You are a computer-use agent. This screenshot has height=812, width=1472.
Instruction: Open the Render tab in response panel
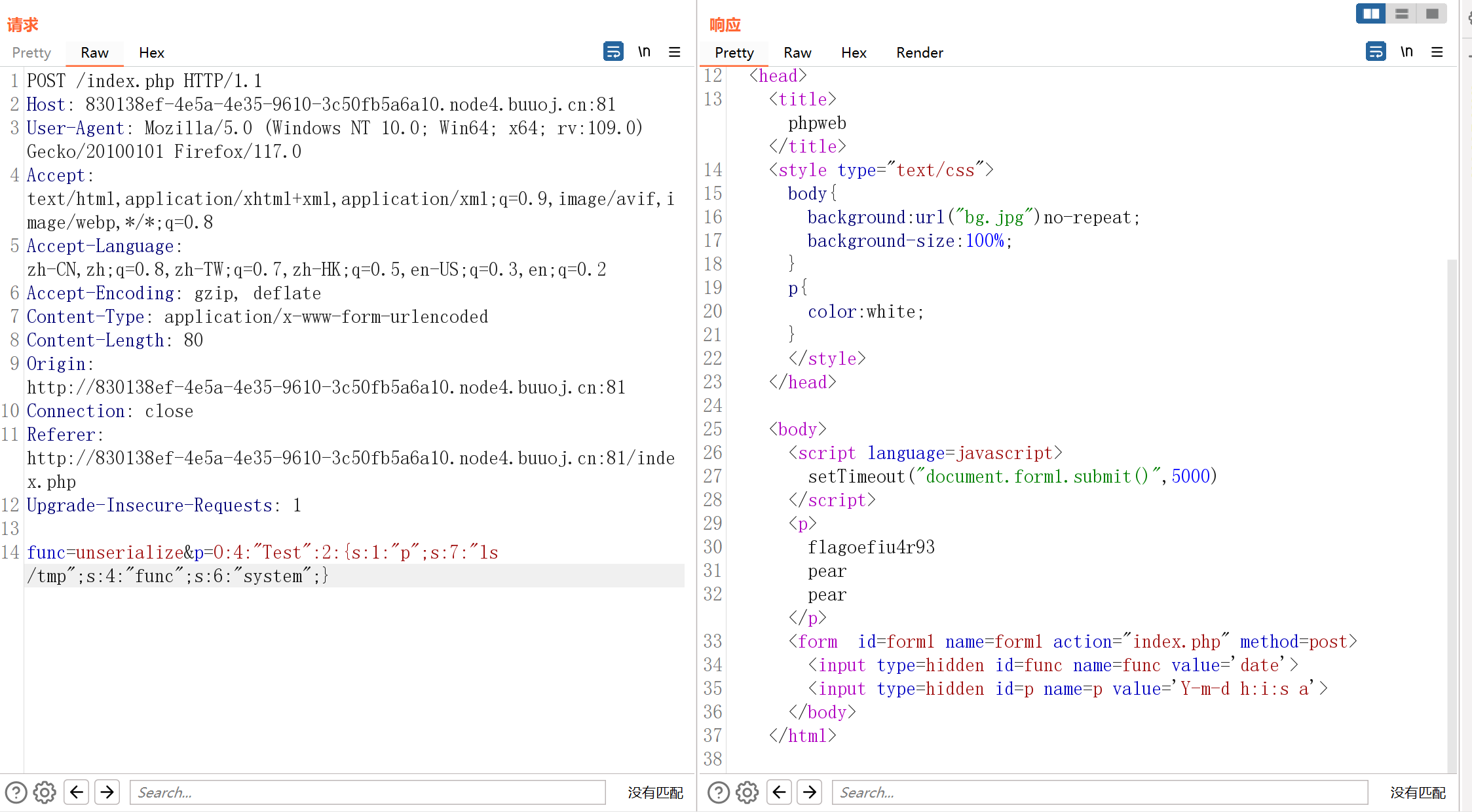click(920, 52)
